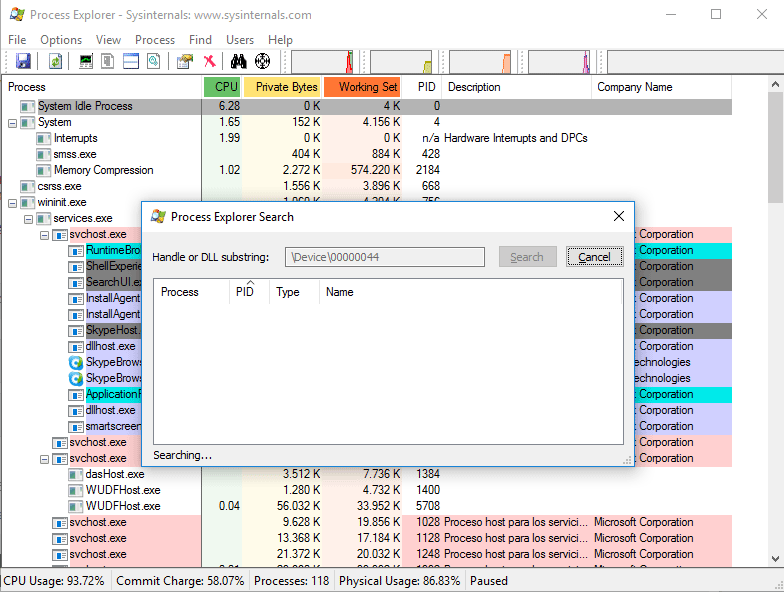Open the File menu
Viewport: 784px width, 594px height.
[x=17, y=40]
